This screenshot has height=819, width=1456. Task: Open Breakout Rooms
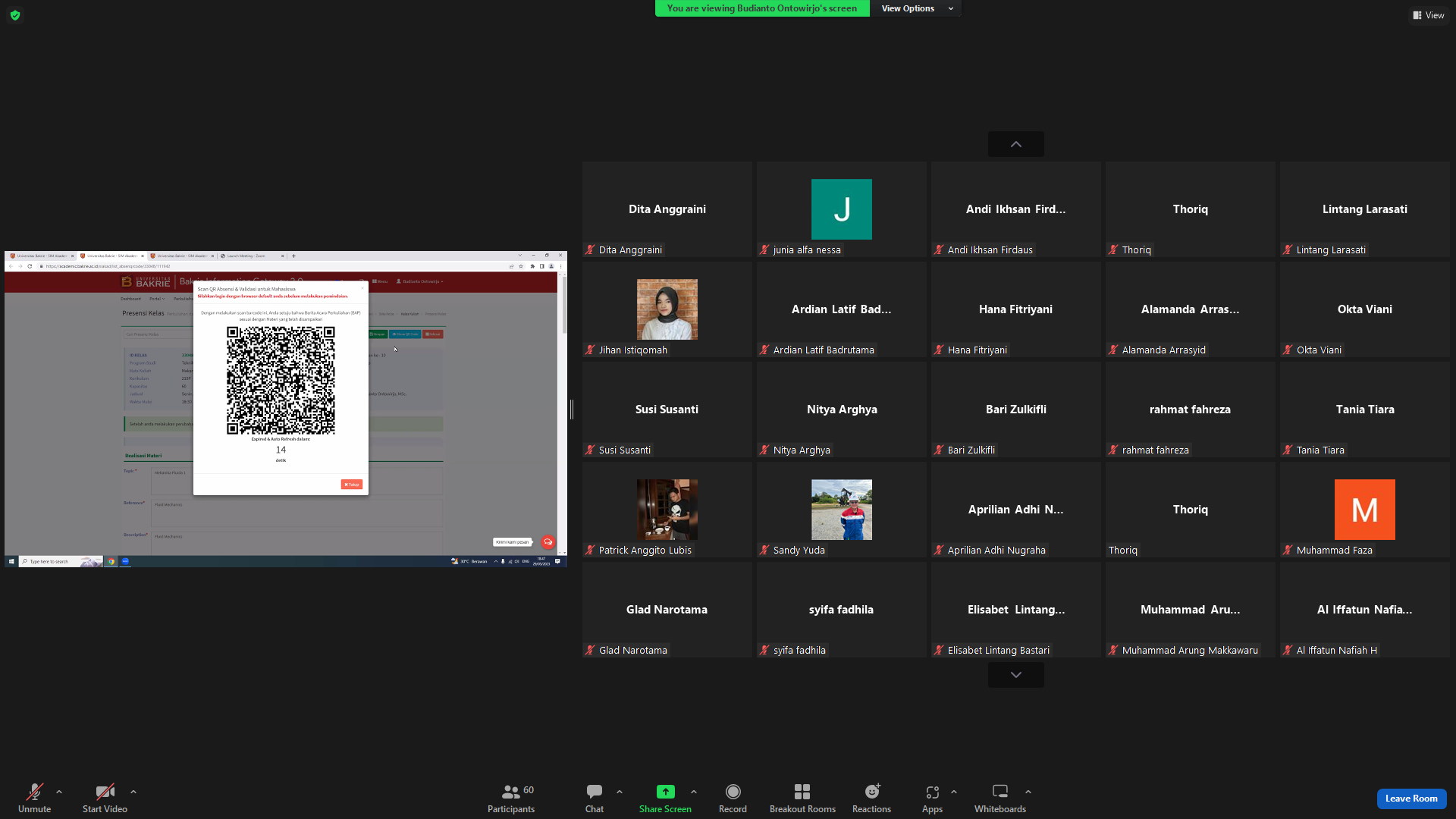tap(802, 799)
